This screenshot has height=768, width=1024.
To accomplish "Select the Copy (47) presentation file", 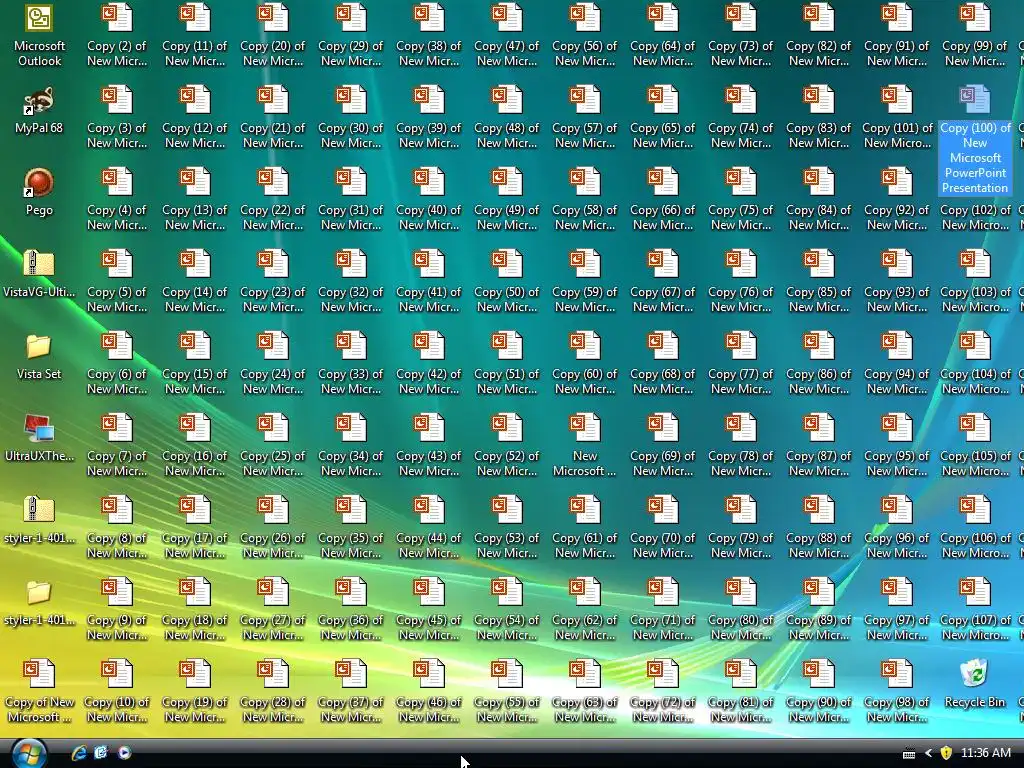I will (507, 36).
